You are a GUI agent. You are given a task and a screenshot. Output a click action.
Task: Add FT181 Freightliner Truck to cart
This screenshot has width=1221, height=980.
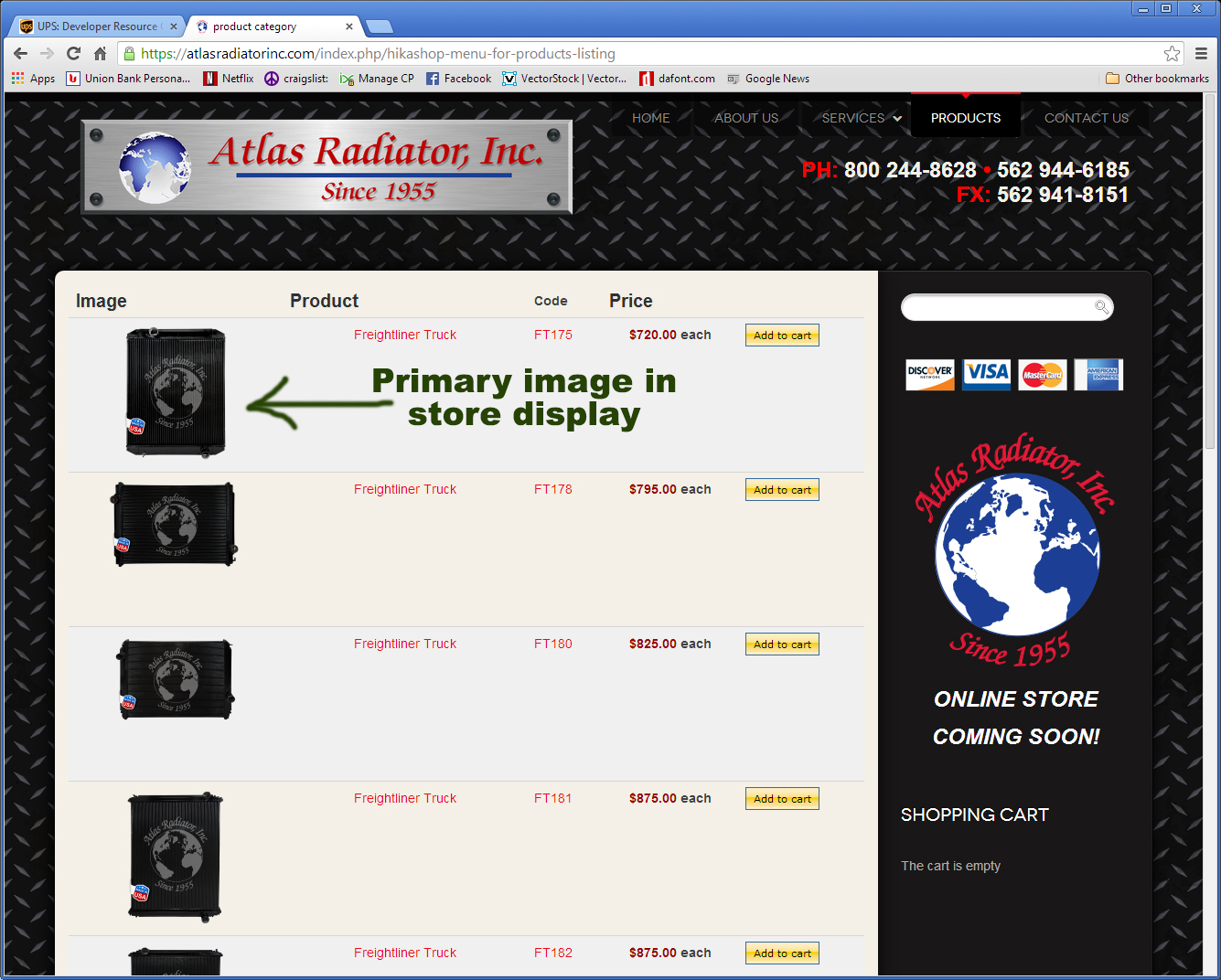point(782,799)
